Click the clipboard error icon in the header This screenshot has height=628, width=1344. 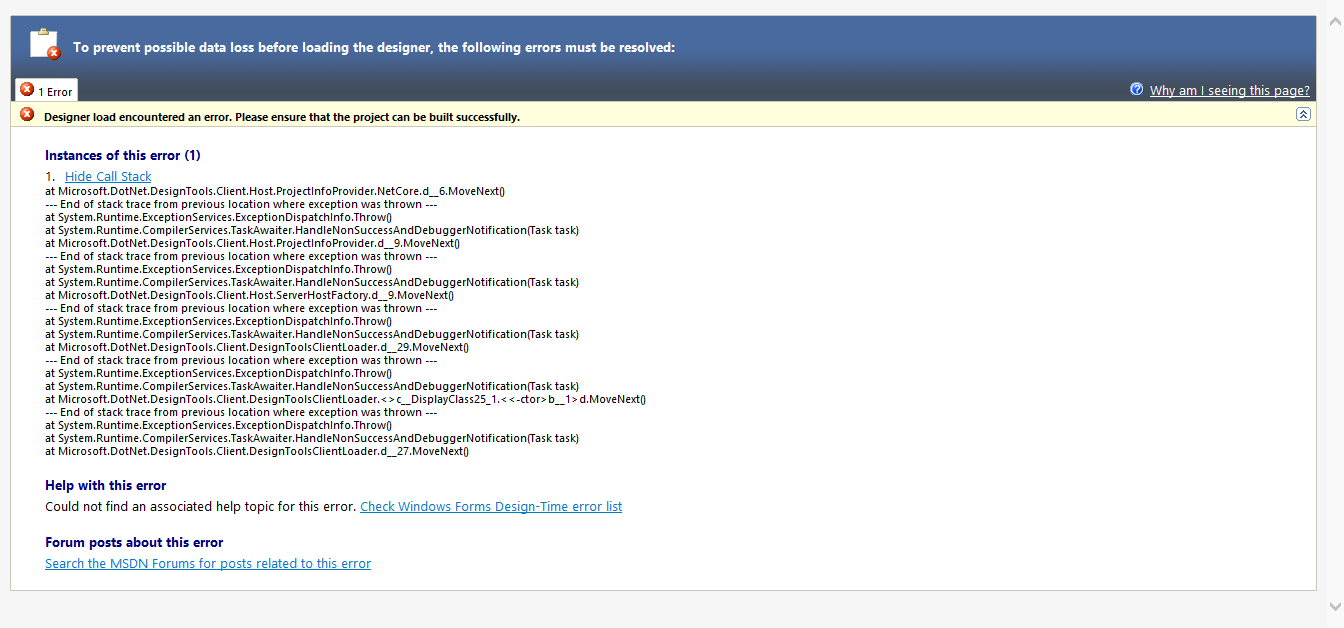[45, 44]
